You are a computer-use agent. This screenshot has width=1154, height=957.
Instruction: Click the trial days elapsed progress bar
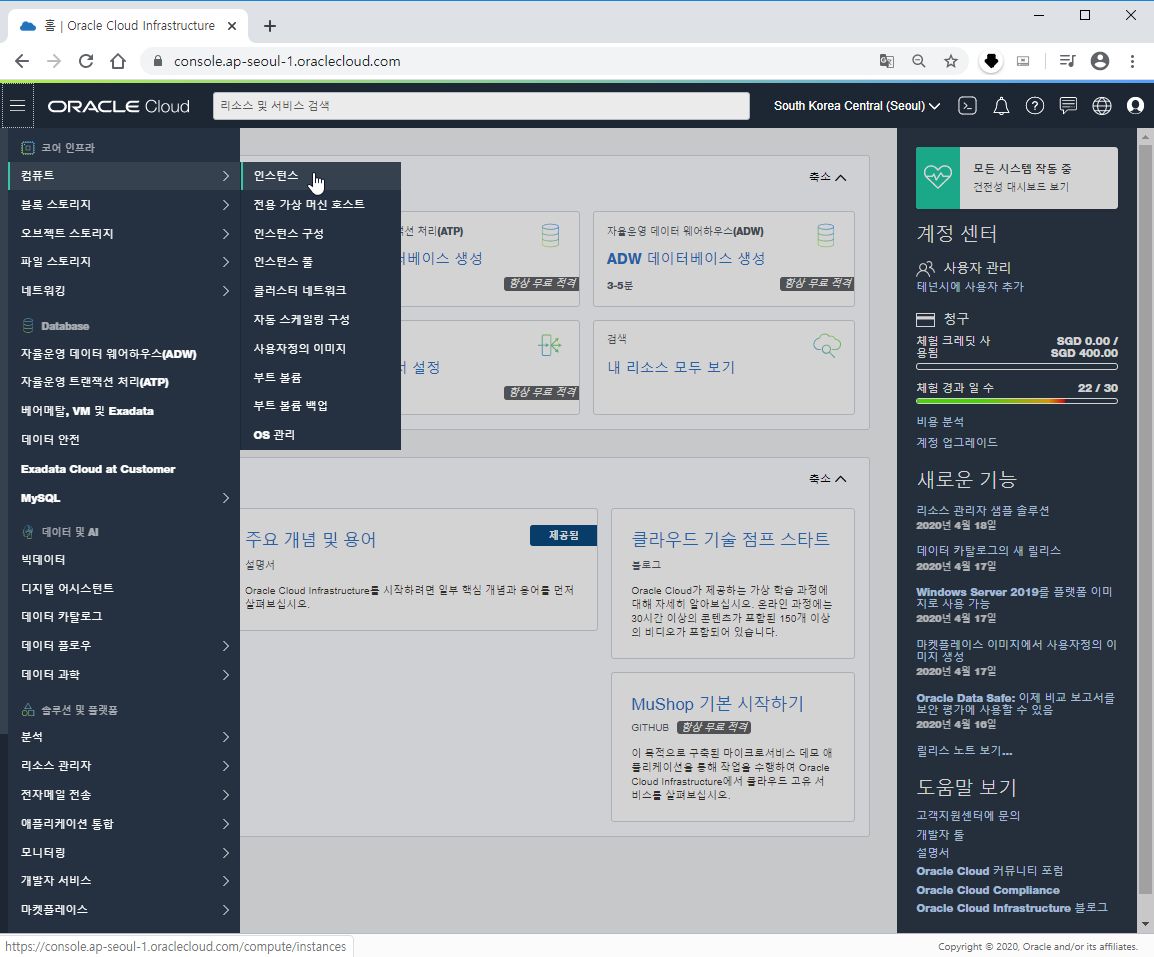(x=1016, y=401)
